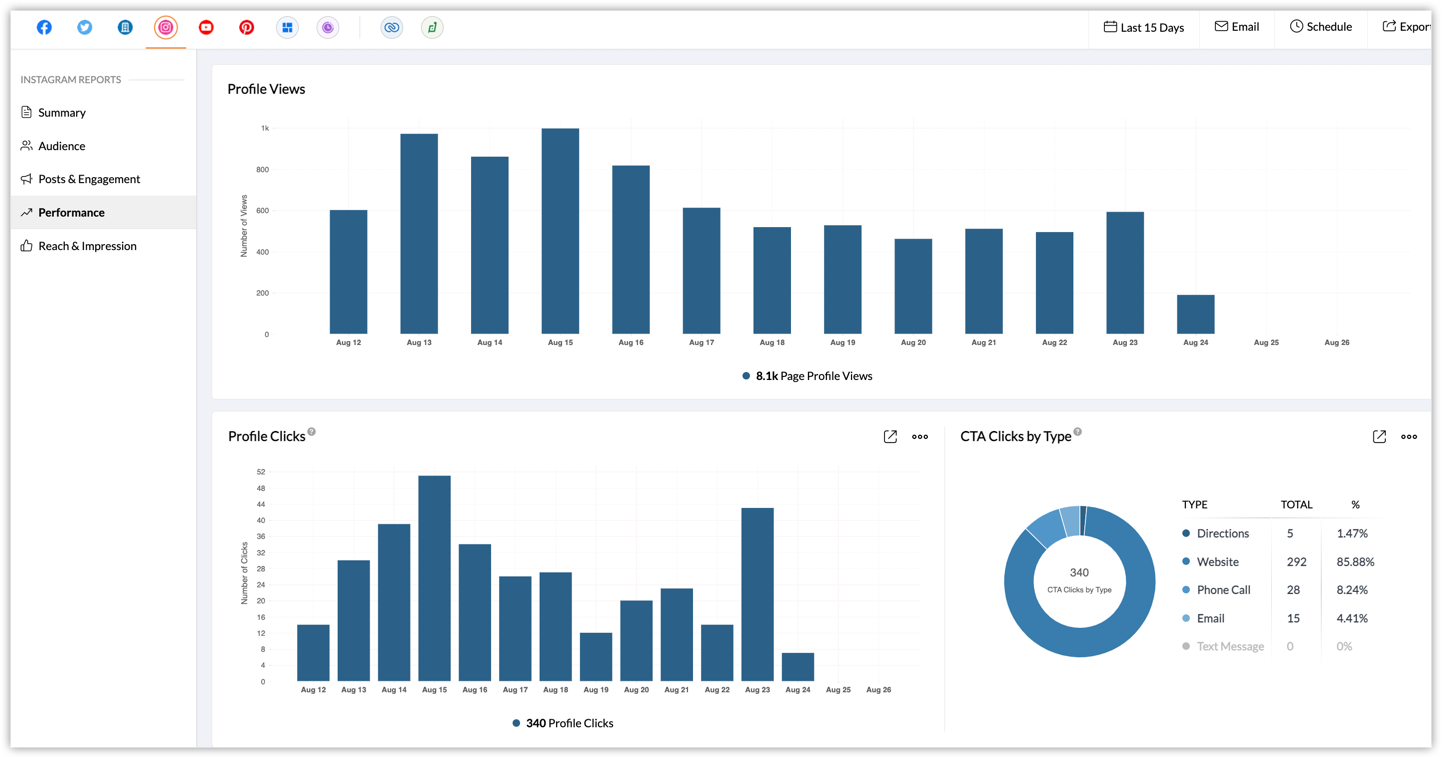The image size is (1442, 758).
Task: Open the YouTube channel icon
Action: pyautogui.click(x=206, y=27)
